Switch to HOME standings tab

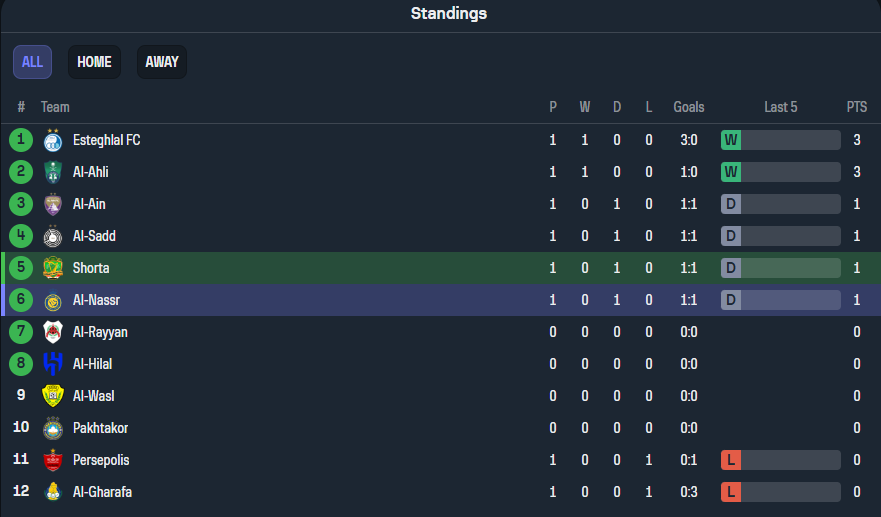94,62
